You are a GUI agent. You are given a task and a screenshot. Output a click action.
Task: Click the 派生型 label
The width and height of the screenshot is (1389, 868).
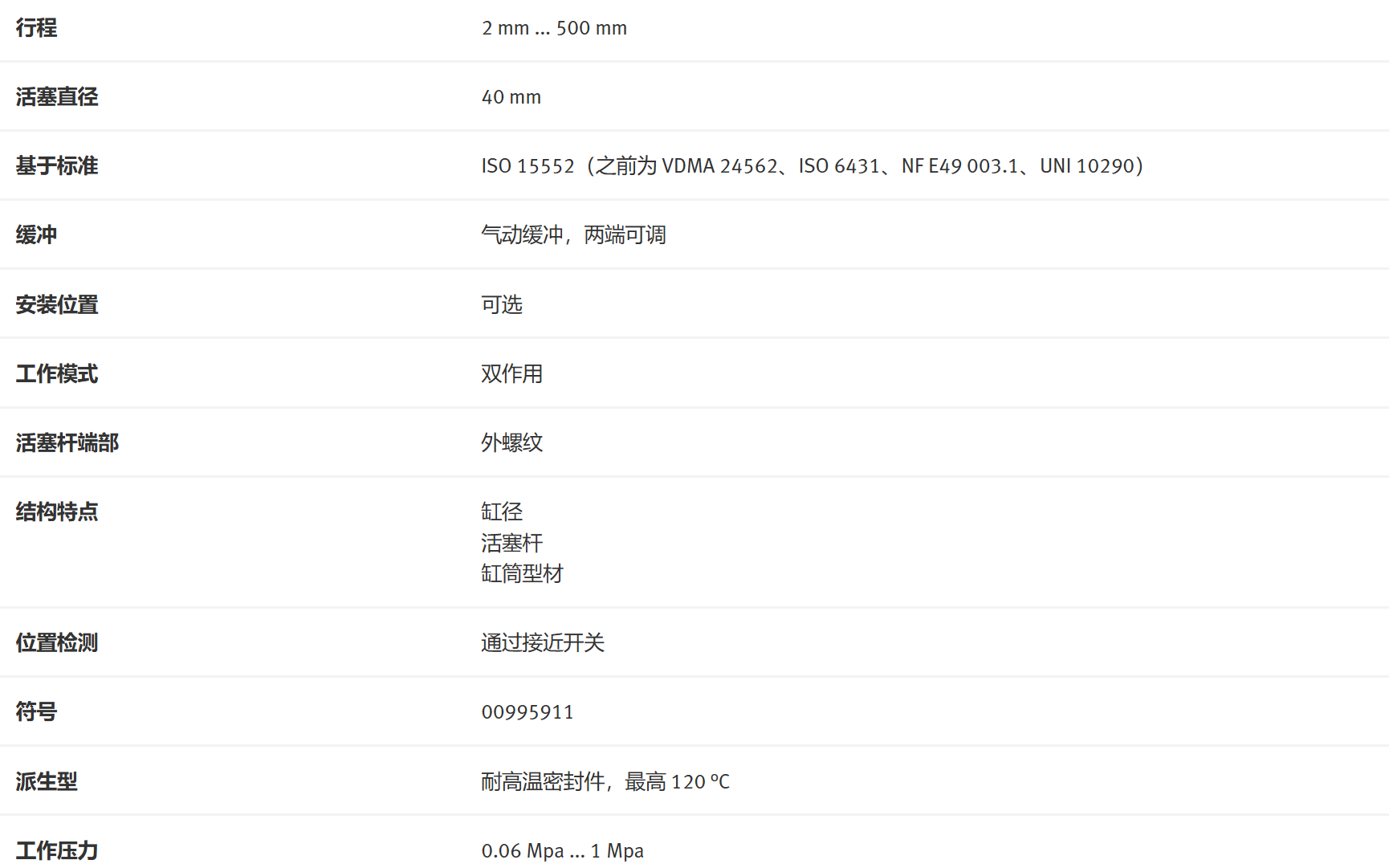47,782
